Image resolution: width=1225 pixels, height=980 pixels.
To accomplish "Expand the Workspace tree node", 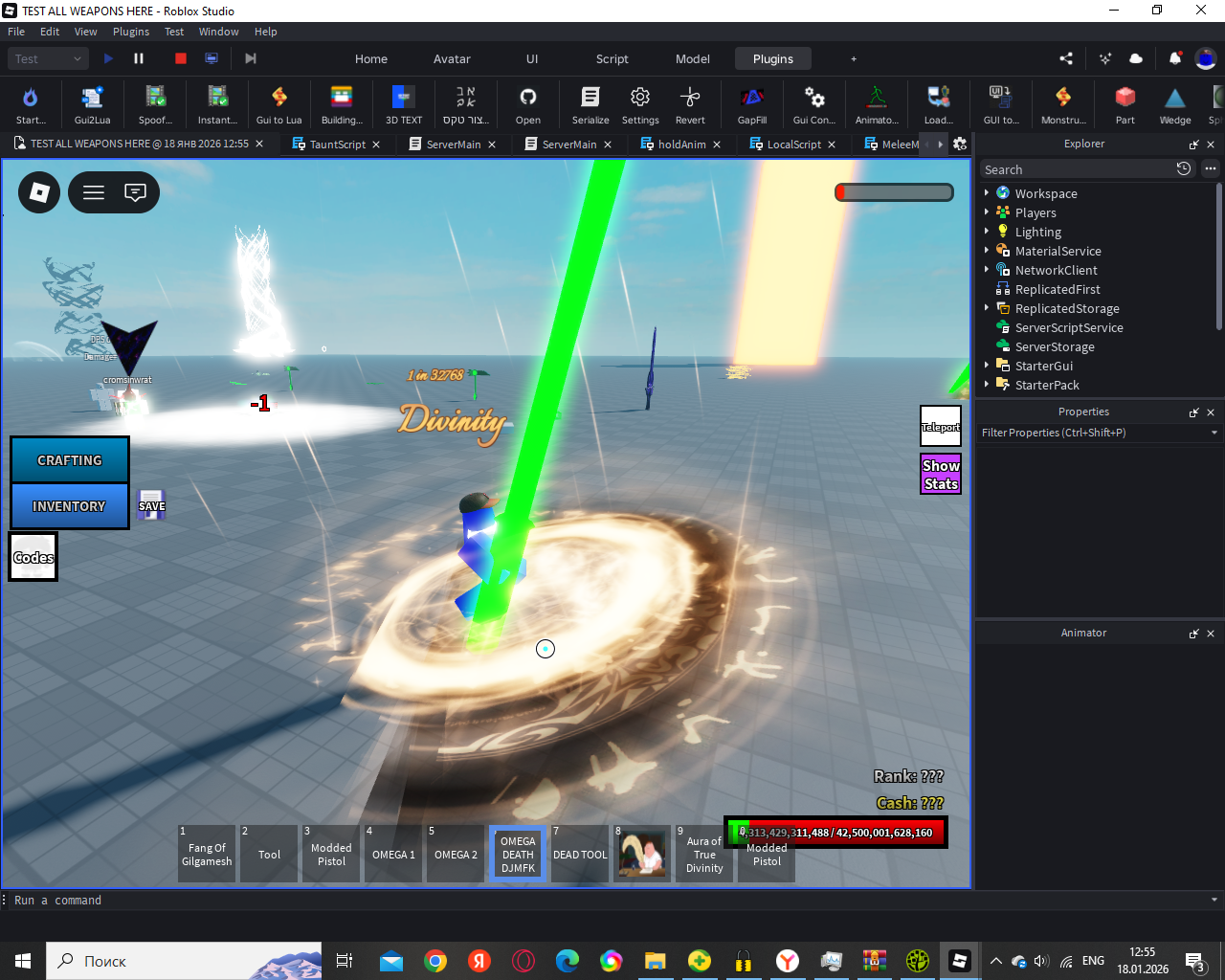I will 987,192.
